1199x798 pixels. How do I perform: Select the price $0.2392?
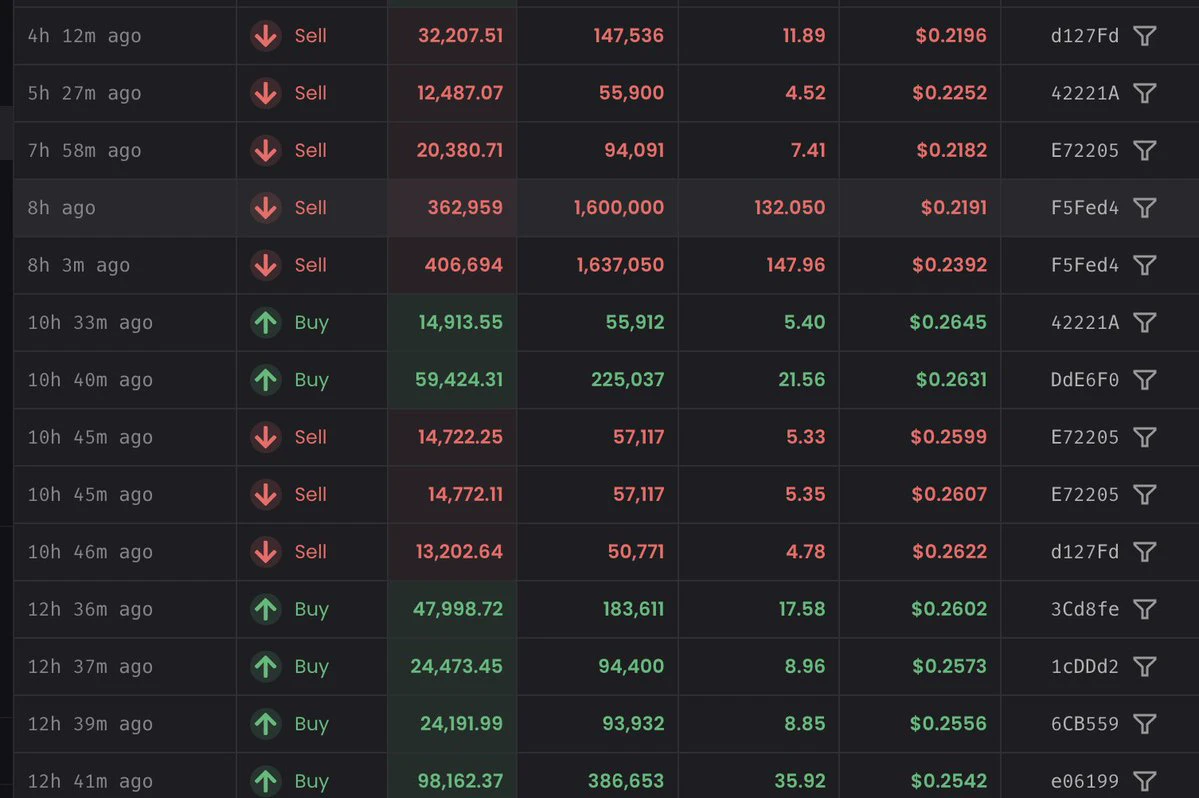click(x=949, y=265)
